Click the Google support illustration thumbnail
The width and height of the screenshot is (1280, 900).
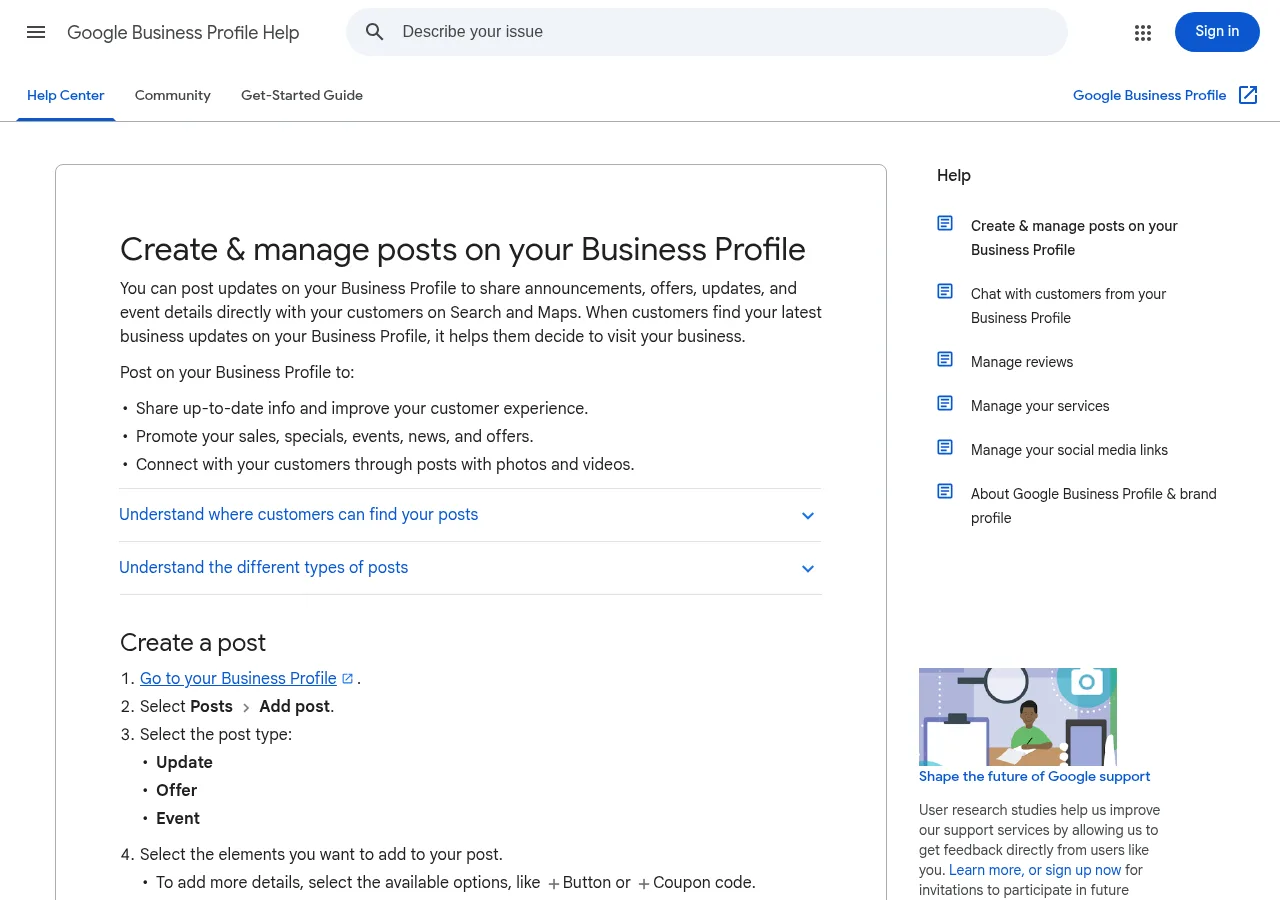point(1018,717)
